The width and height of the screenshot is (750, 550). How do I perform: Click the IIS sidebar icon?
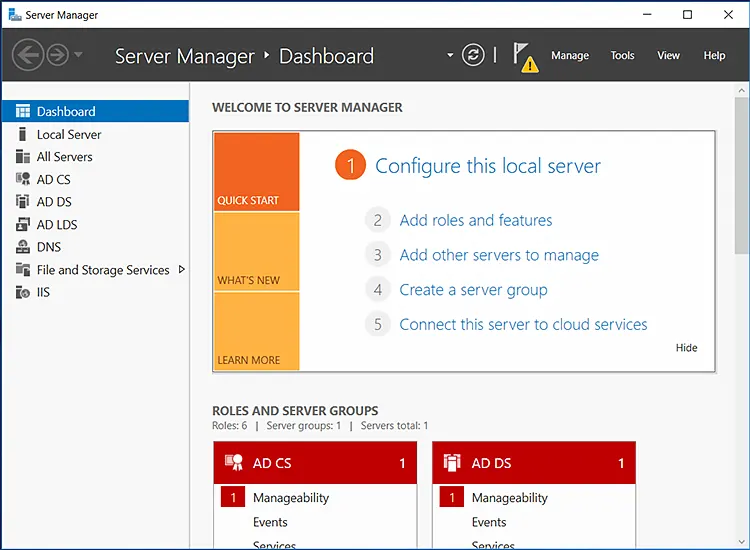[x=22, y=292]
